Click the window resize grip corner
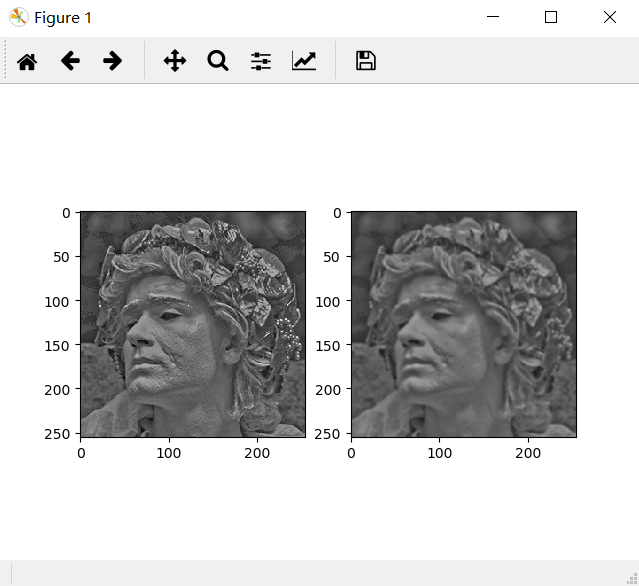The image size is (639, 586). pos(632,579)
